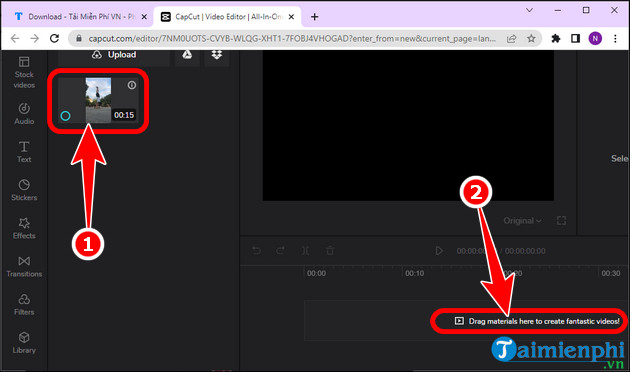The height and width of the screenshot is (372, 630).
Task: Go forward in the browser
Action: coord(35,39)
